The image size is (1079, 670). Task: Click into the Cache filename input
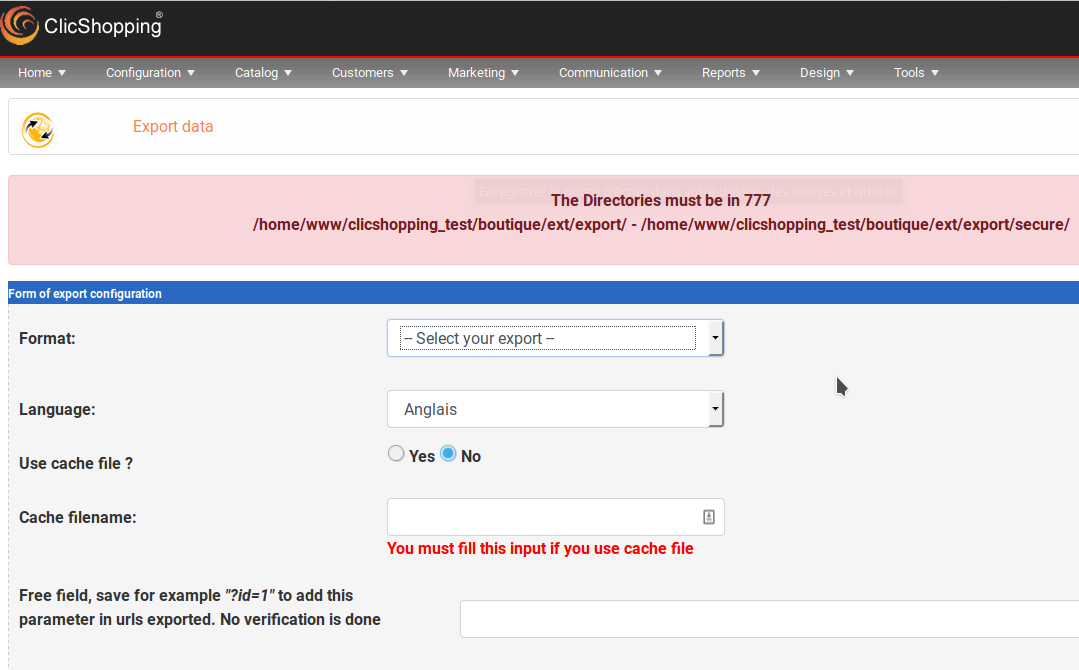(x=555, y=517)
